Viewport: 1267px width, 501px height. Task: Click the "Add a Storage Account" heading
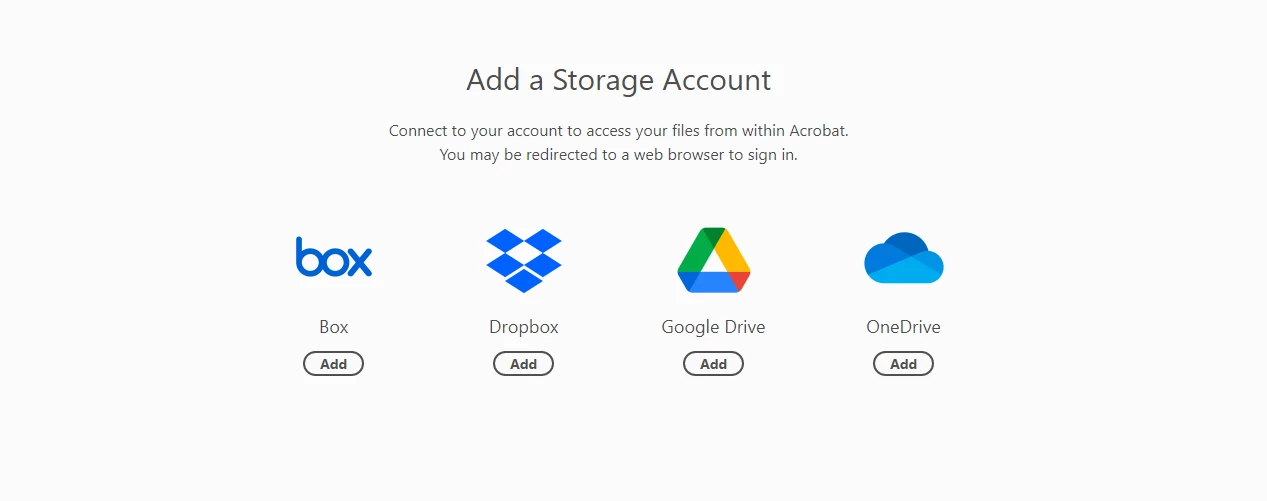(x=619, y=80)
